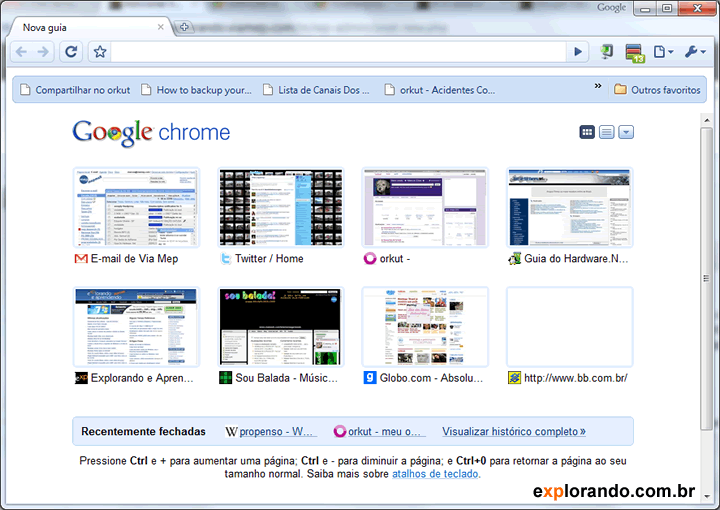This screenshot has width=720, height=510.
Task: Click the Twitter bird icon
Action: point(225,259)
